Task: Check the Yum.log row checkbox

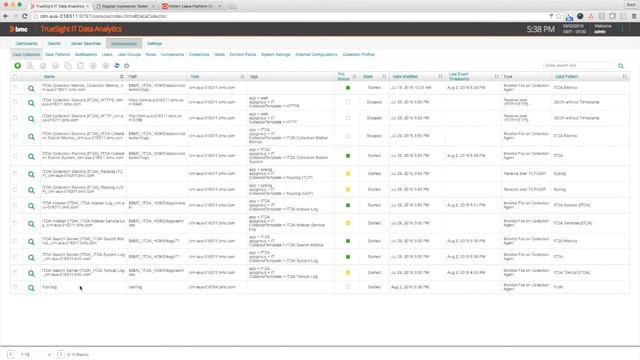Action: tap(15, 287)
